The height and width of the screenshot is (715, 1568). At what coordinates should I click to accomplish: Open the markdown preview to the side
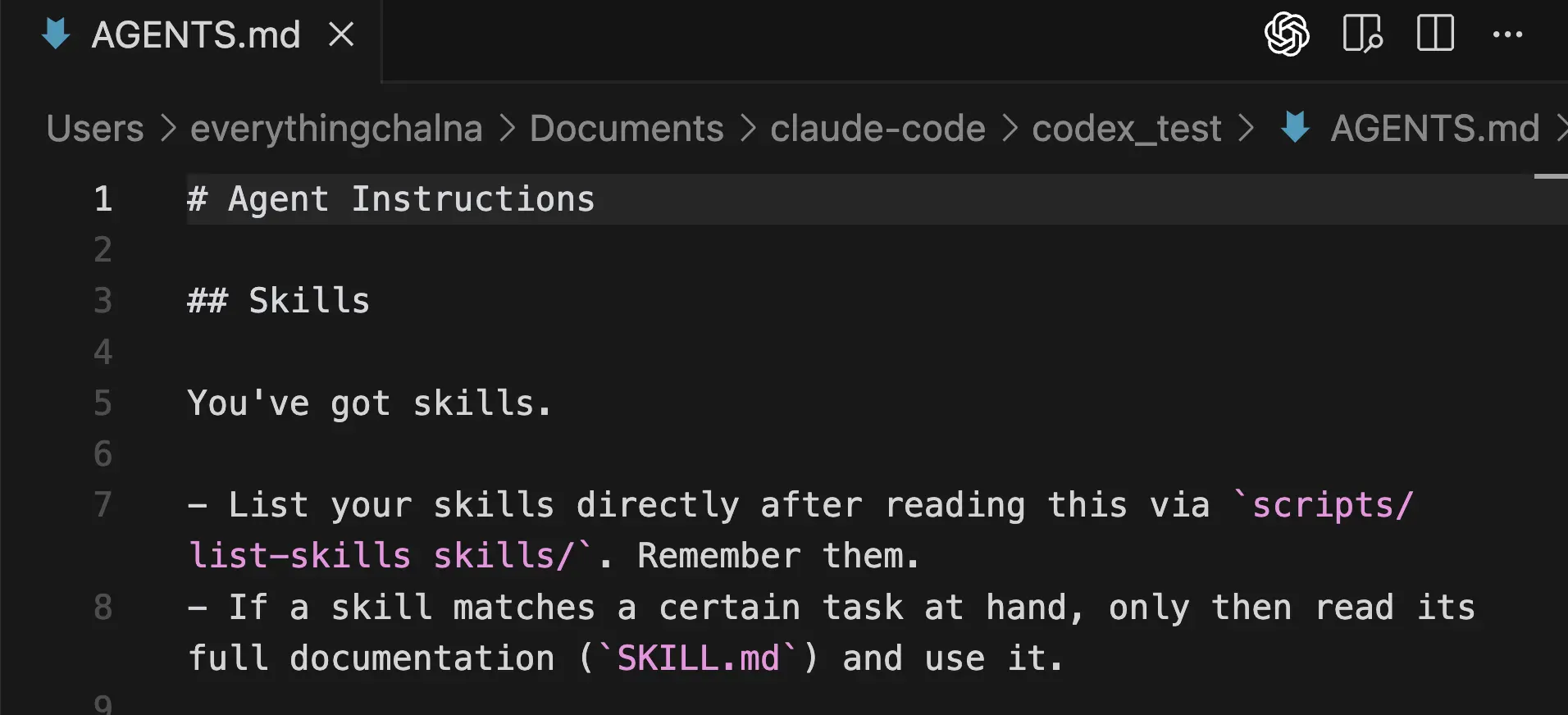[1361, 34]
